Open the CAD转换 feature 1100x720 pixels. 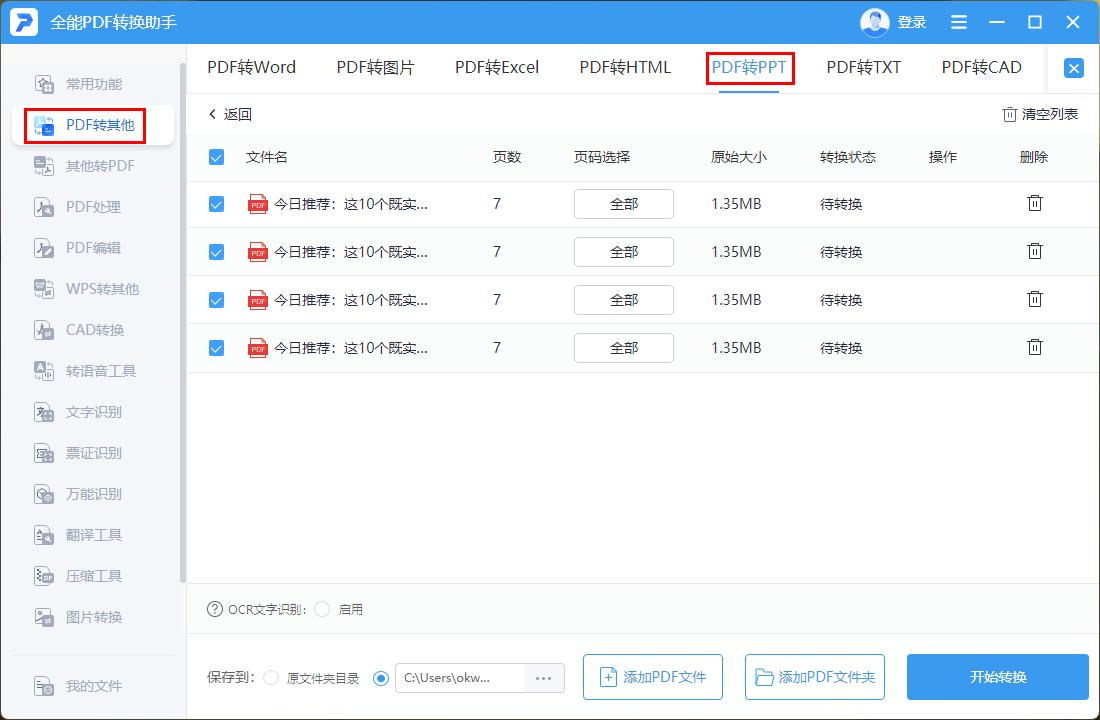tap(83, 330)
